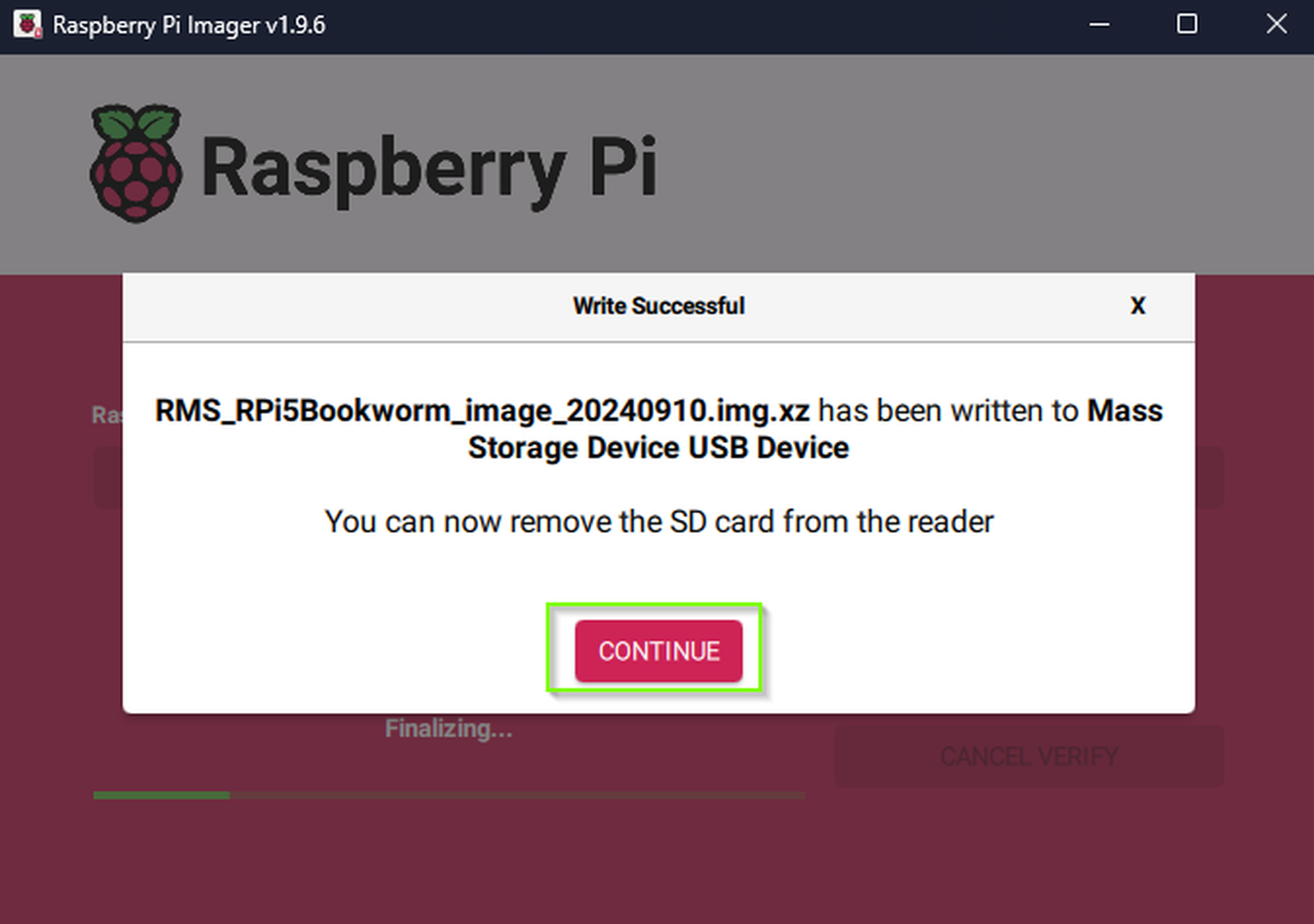Viewport: 1314px width, 924px height.
Task: Click the SD card removal instruction text
Action: click(x=657, y=522)
